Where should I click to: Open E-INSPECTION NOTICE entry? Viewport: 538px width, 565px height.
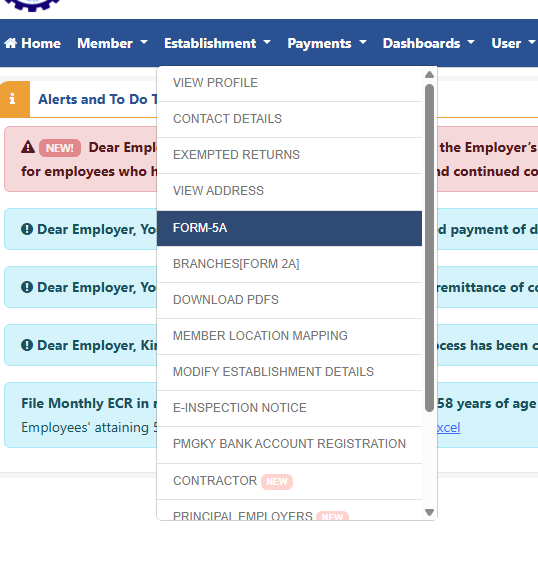point(289,408)
